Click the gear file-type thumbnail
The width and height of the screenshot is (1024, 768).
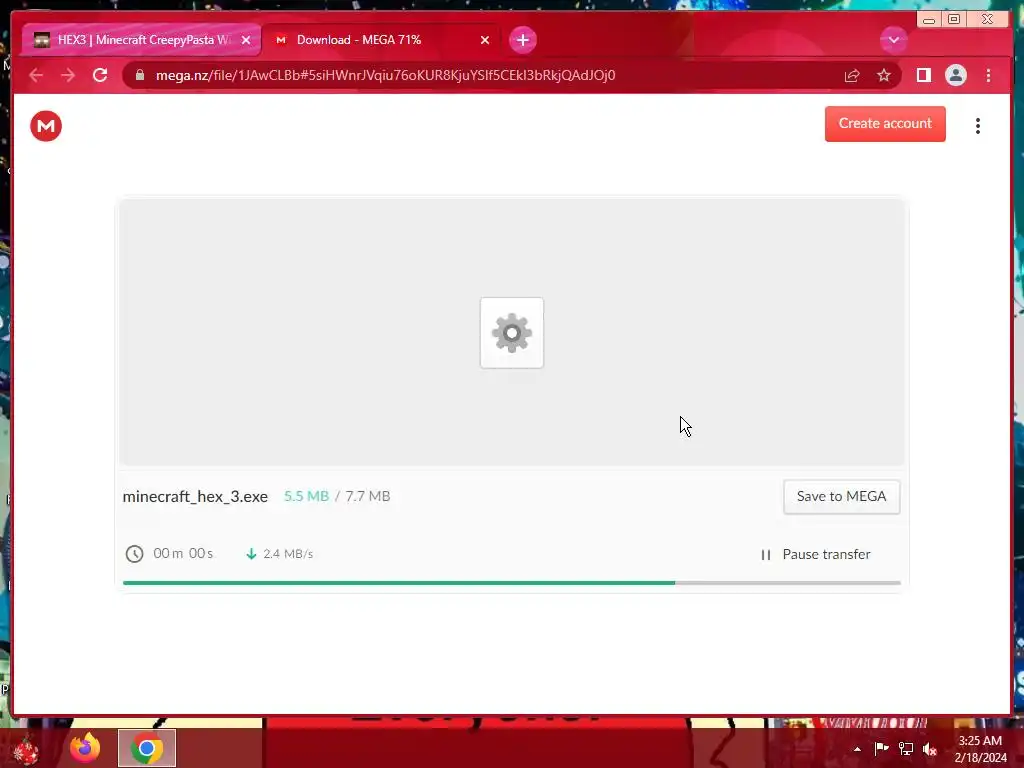tap(512, 333)
